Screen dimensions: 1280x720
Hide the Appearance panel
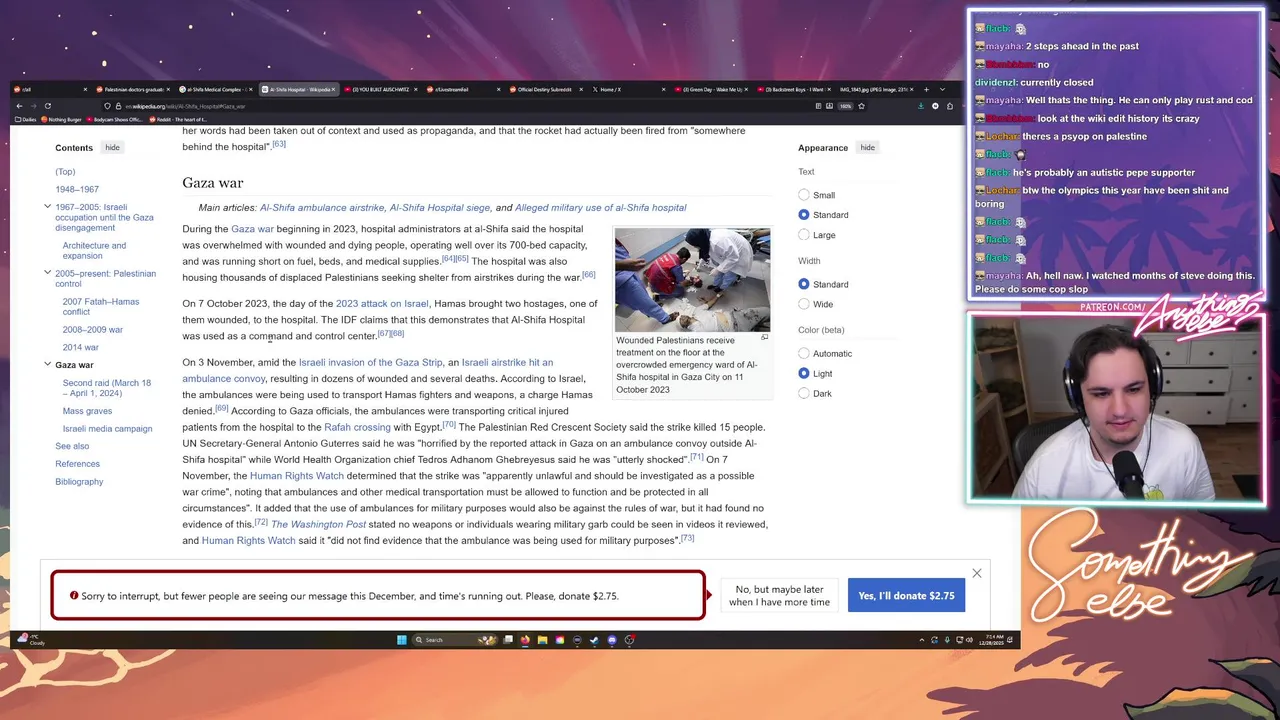(867, 148)
